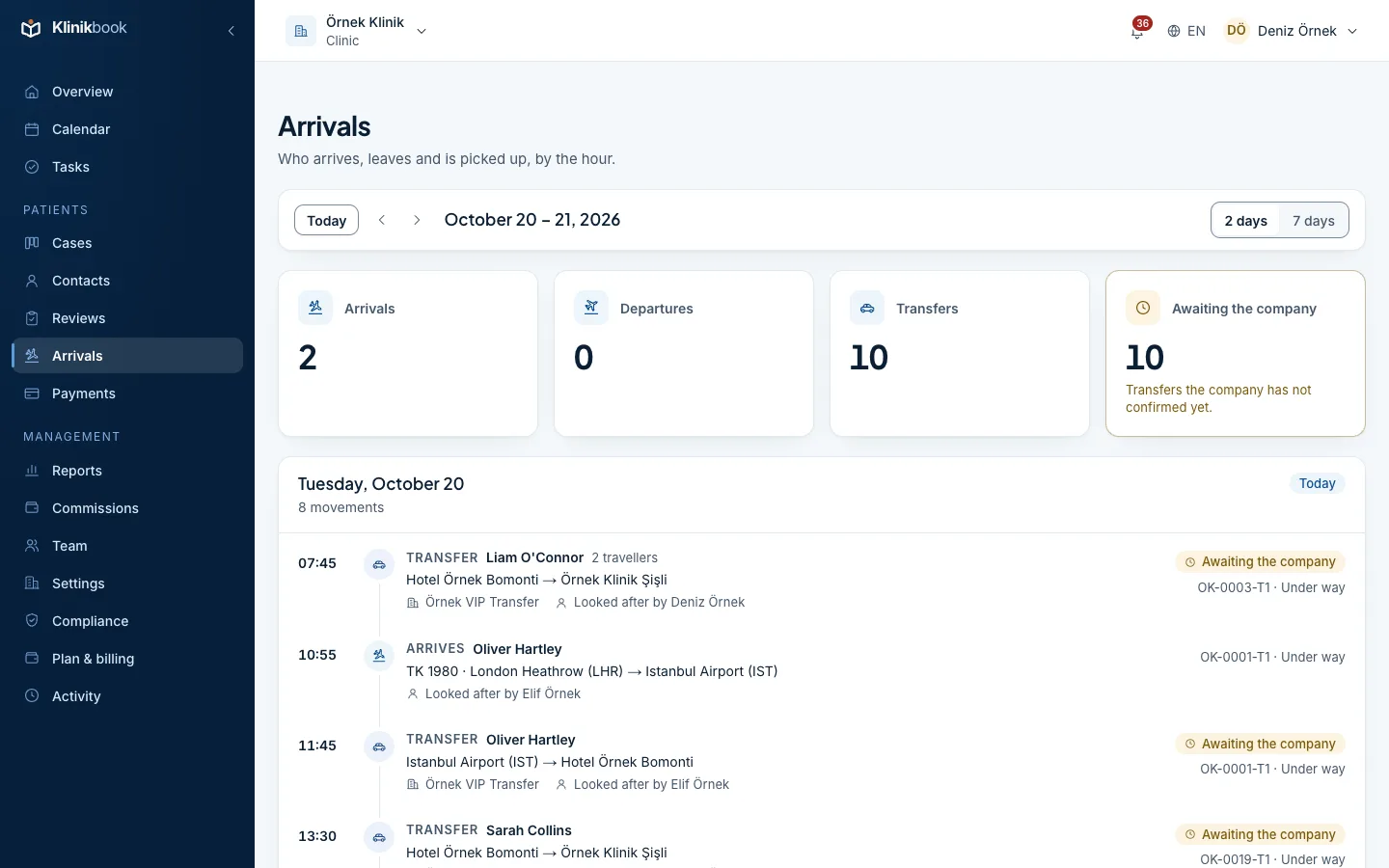This screenshot has width=1389, height=868.
Task: Click the October 20 – 21, 2026 date label
Action: [532, 220]
